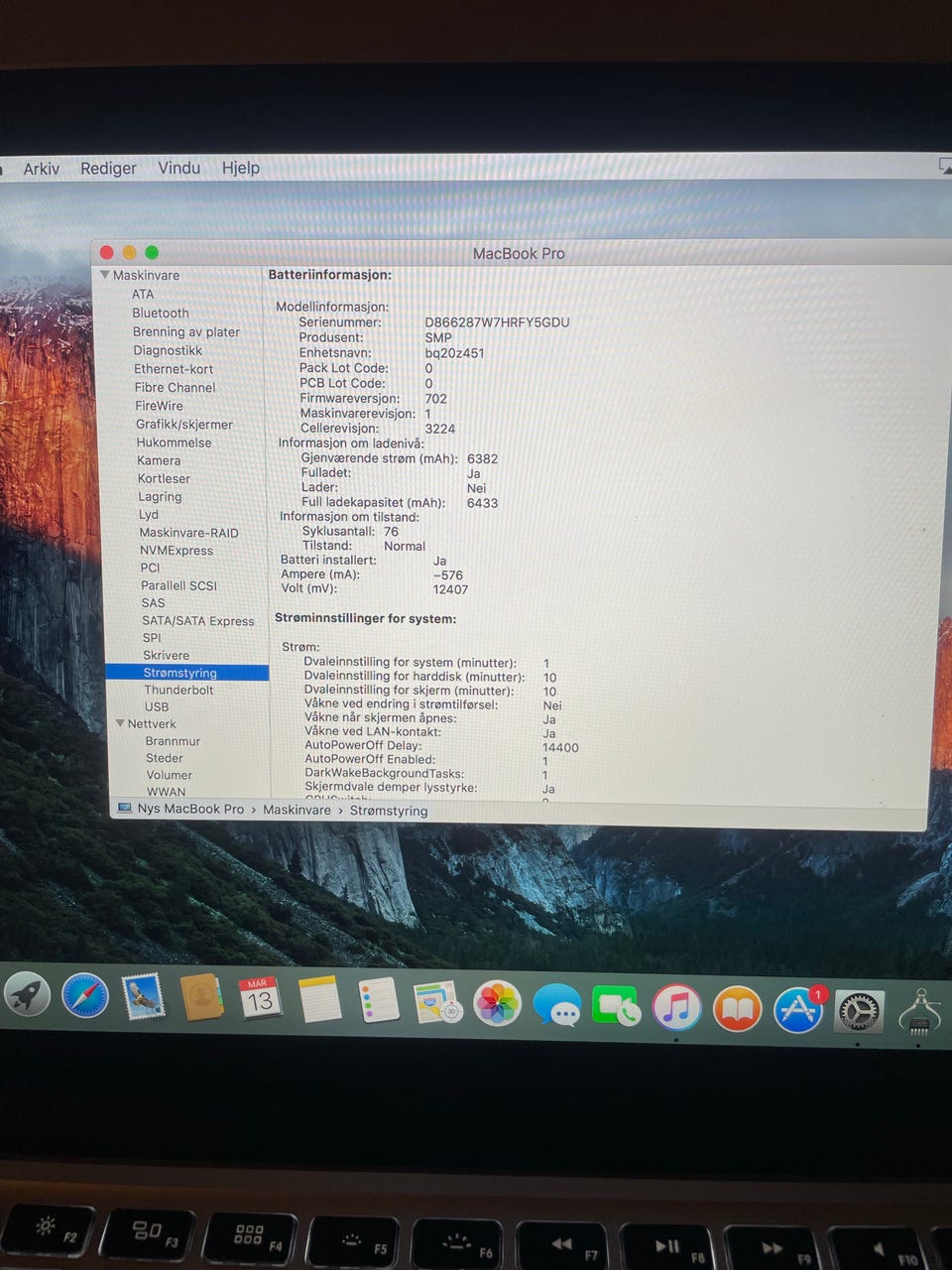Select Hukommelse in the sidebar

pyautogui.click(x=175, y=443)
